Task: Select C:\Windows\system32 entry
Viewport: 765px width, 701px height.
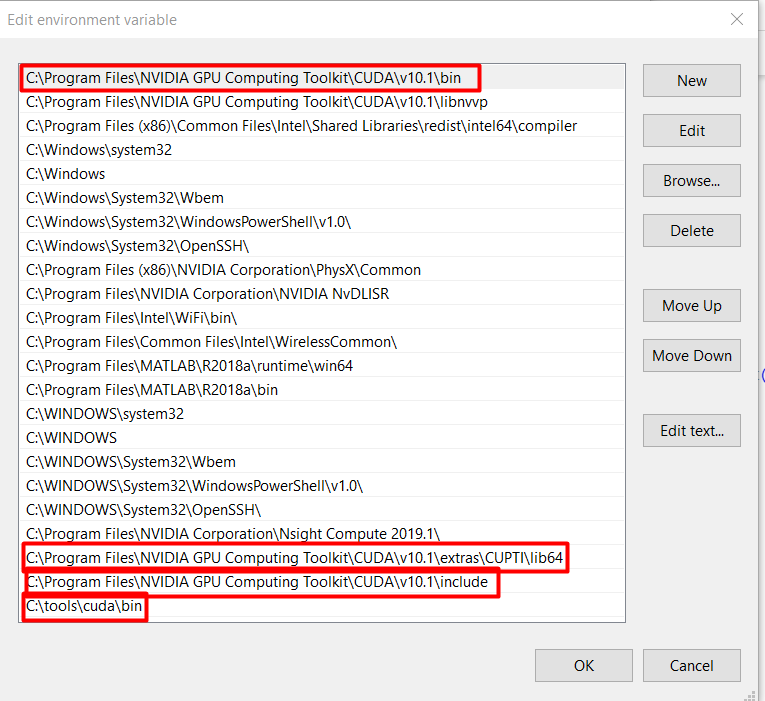Action: pos(322,149)
